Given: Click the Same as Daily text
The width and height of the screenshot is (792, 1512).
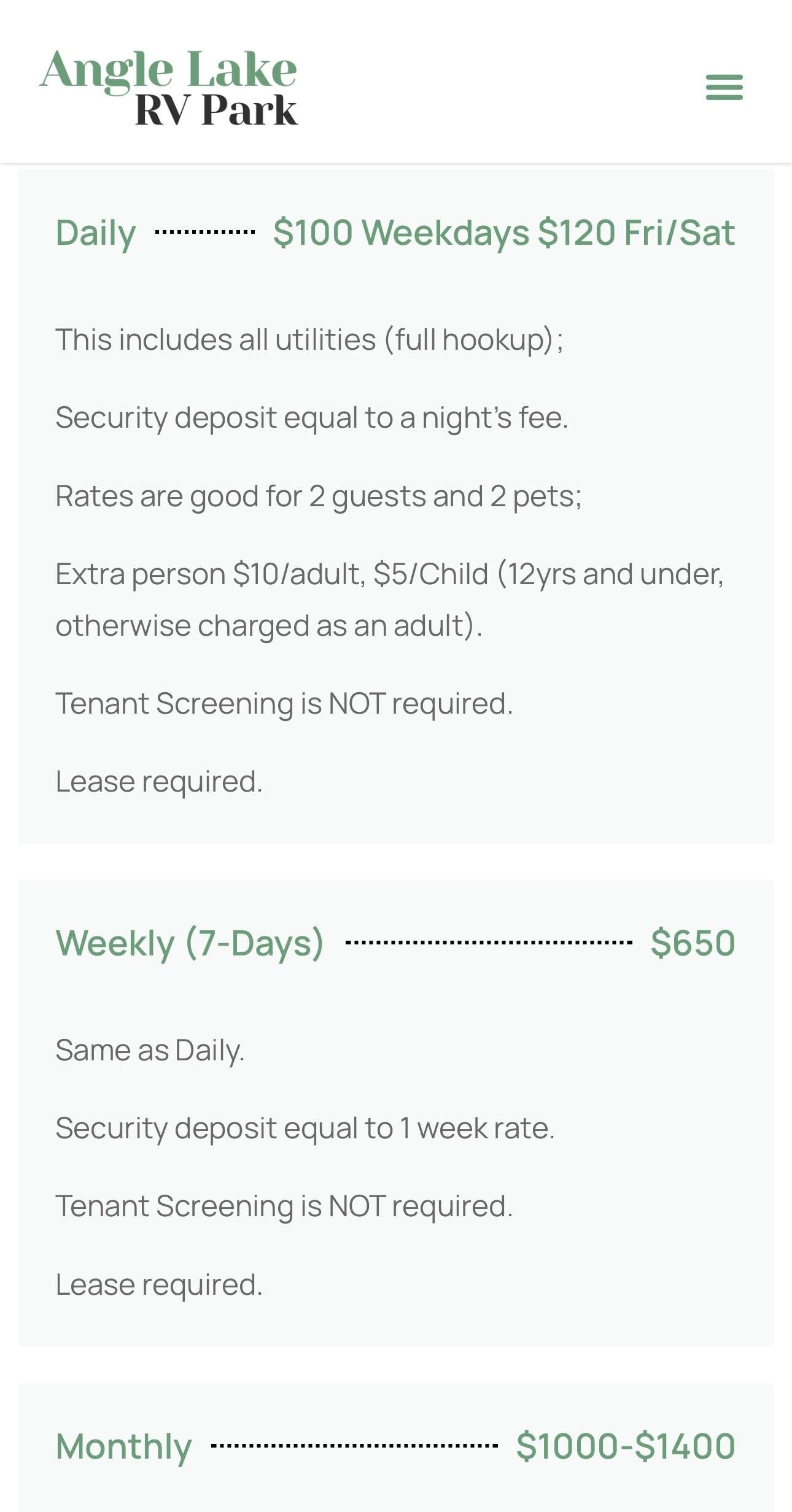Looking at the screenshot, I should coord(150,1050).
